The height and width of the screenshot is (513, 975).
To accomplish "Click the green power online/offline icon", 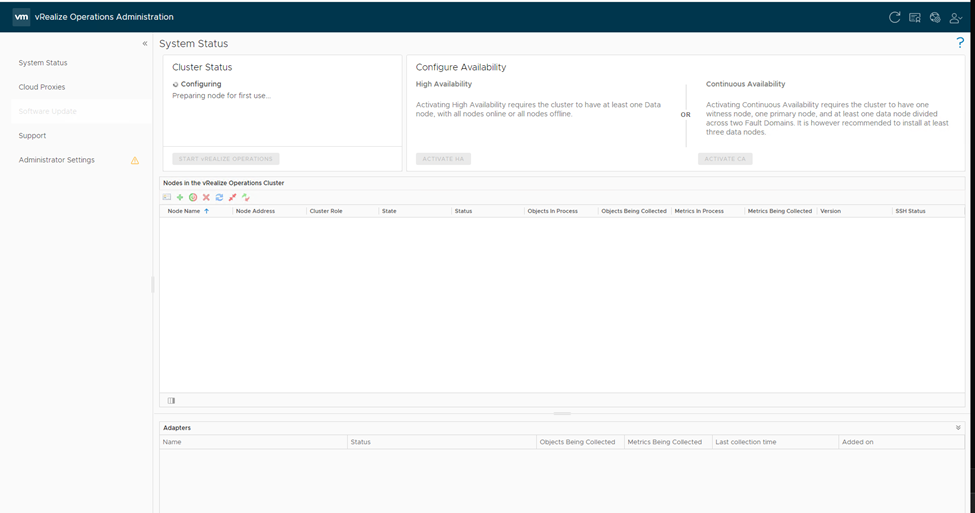I will coord(193,197).
